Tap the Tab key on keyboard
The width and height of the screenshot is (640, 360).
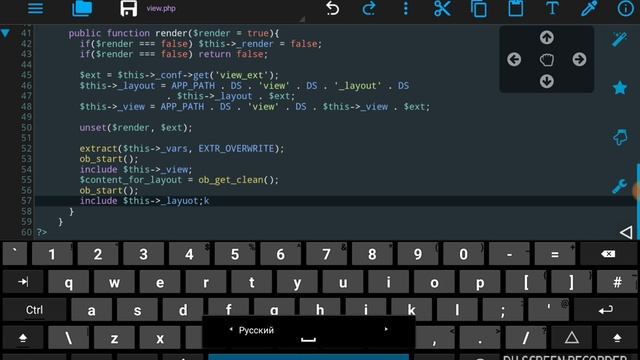pos(23,282)
